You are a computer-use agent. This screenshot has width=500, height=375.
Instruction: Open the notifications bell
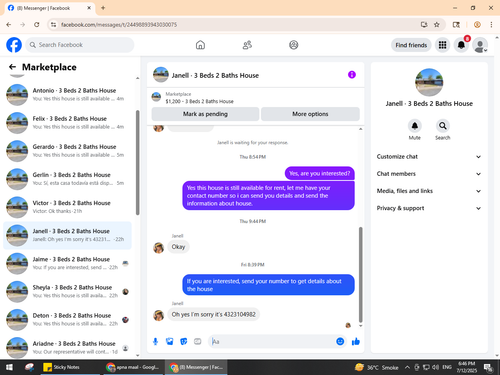pyautogui.click(x=461, y=45)
